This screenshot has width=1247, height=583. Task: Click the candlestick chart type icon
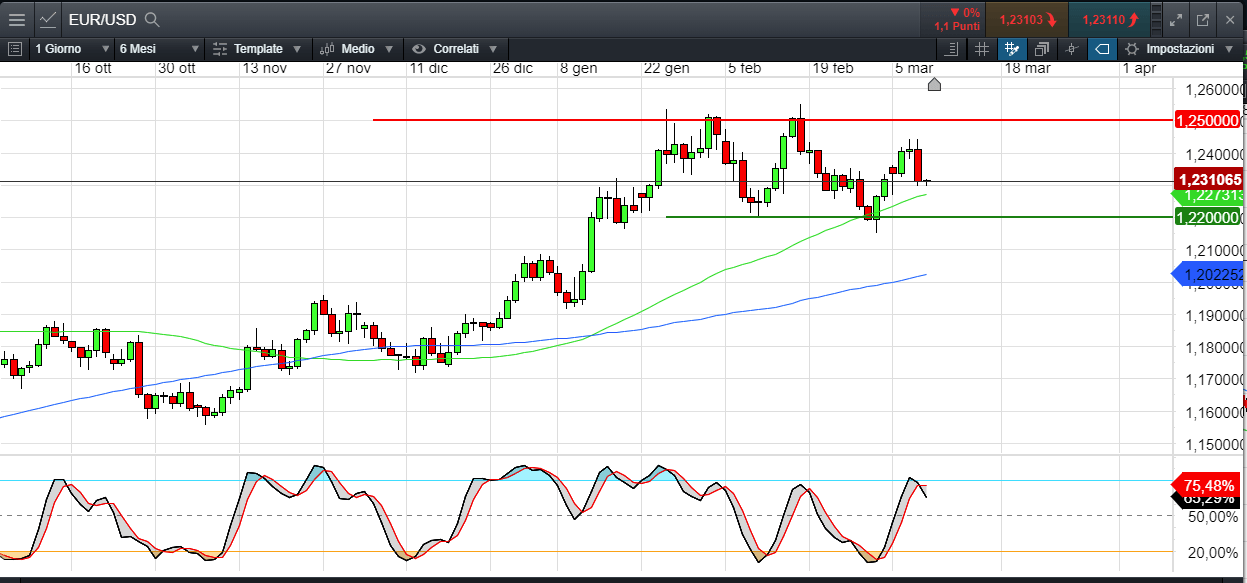pos(327,48)
